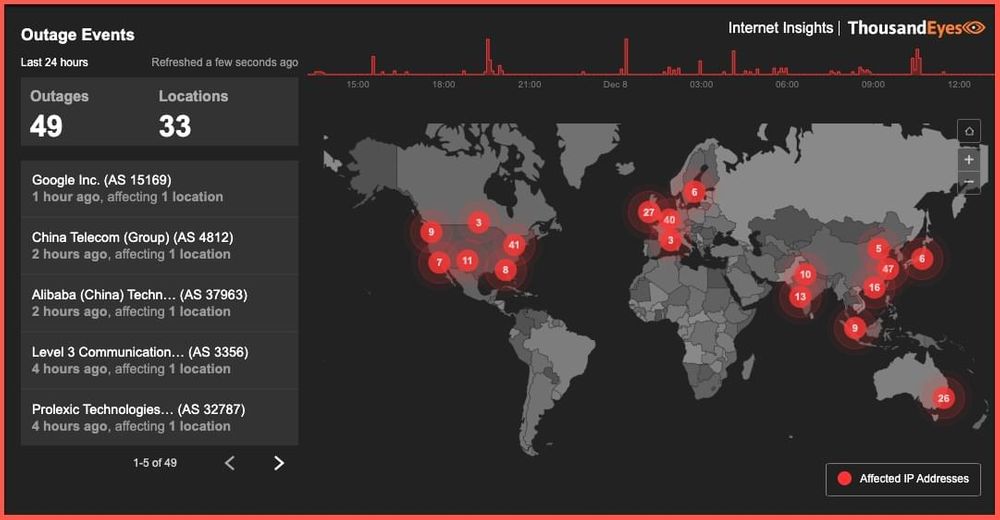Screen dimensions: 1000x520
Task: Click the map cluster labeled 40
Action: [x=669, y=220]
